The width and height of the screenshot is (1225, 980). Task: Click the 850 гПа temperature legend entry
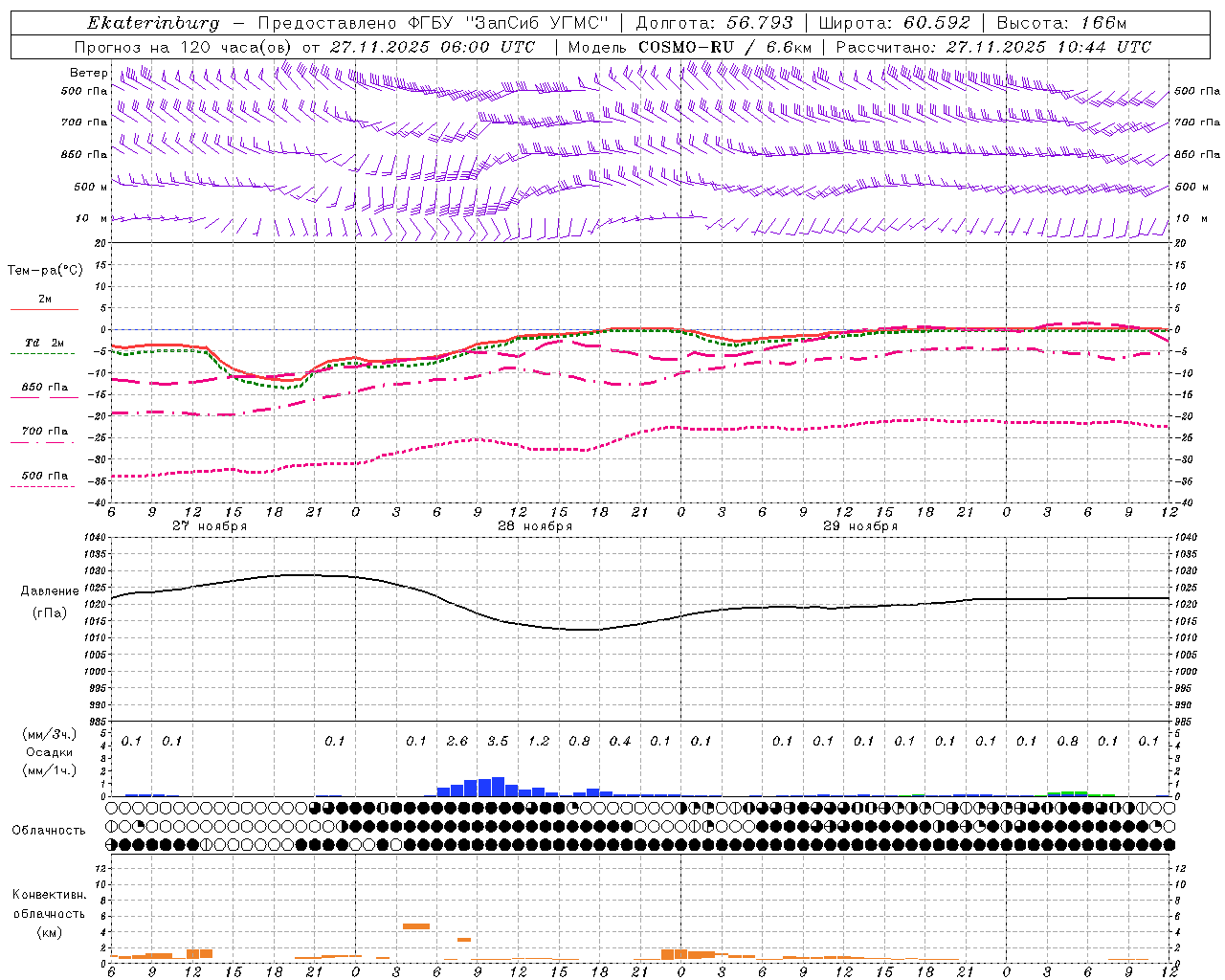point(44,391)
